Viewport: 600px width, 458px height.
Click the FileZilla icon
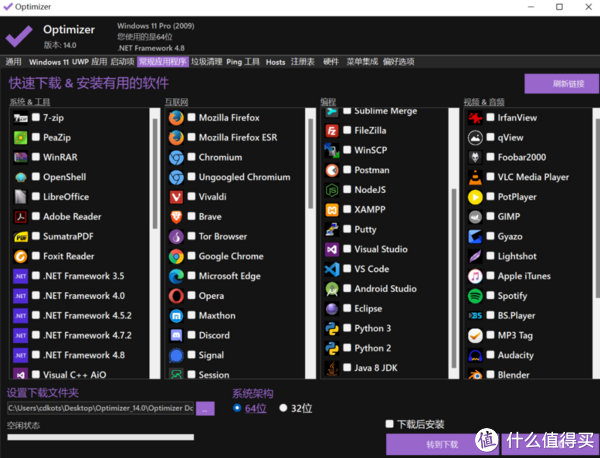point(332,131)
